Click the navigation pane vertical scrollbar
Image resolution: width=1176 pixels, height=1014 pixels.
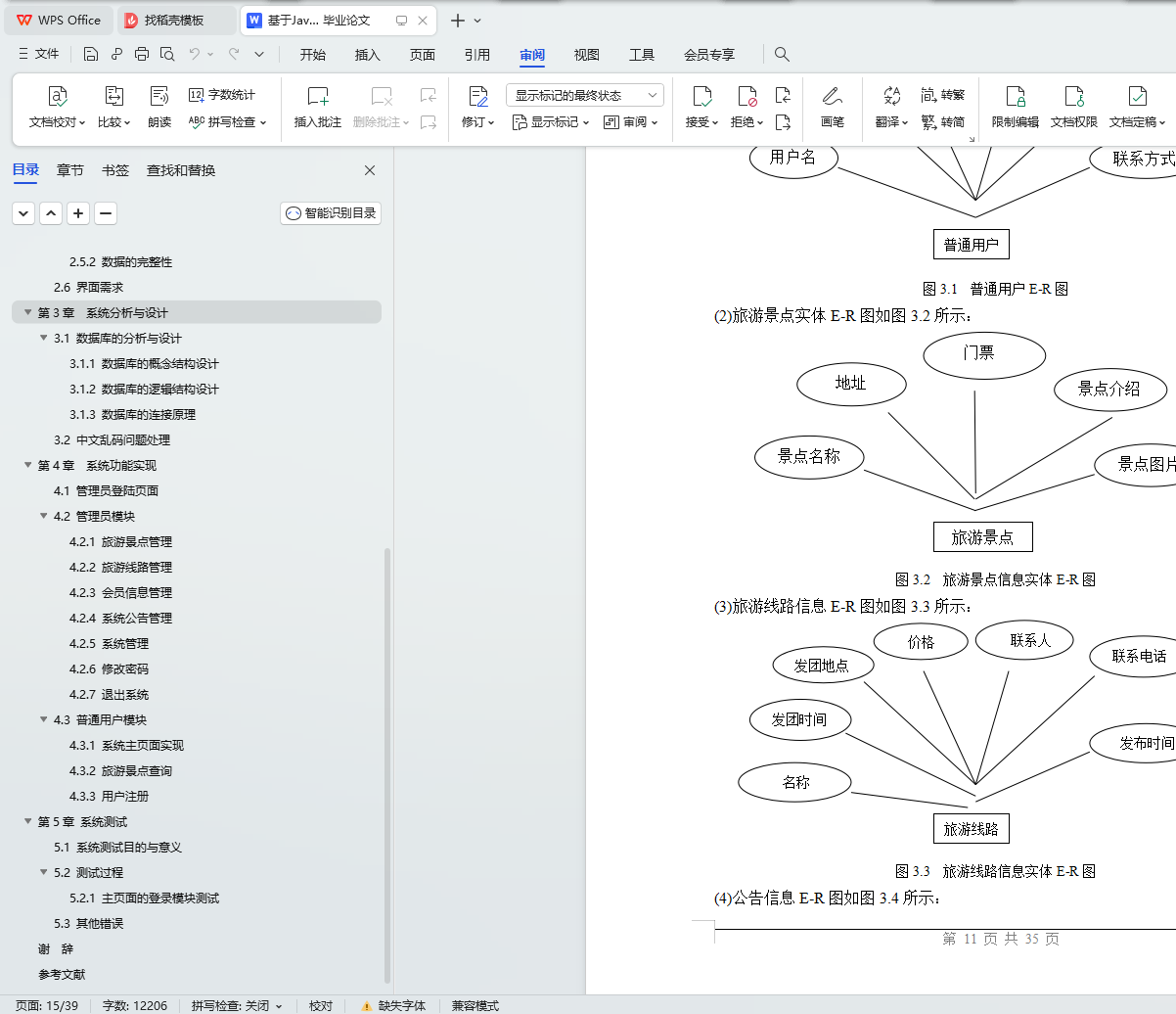tap(387, 763)
